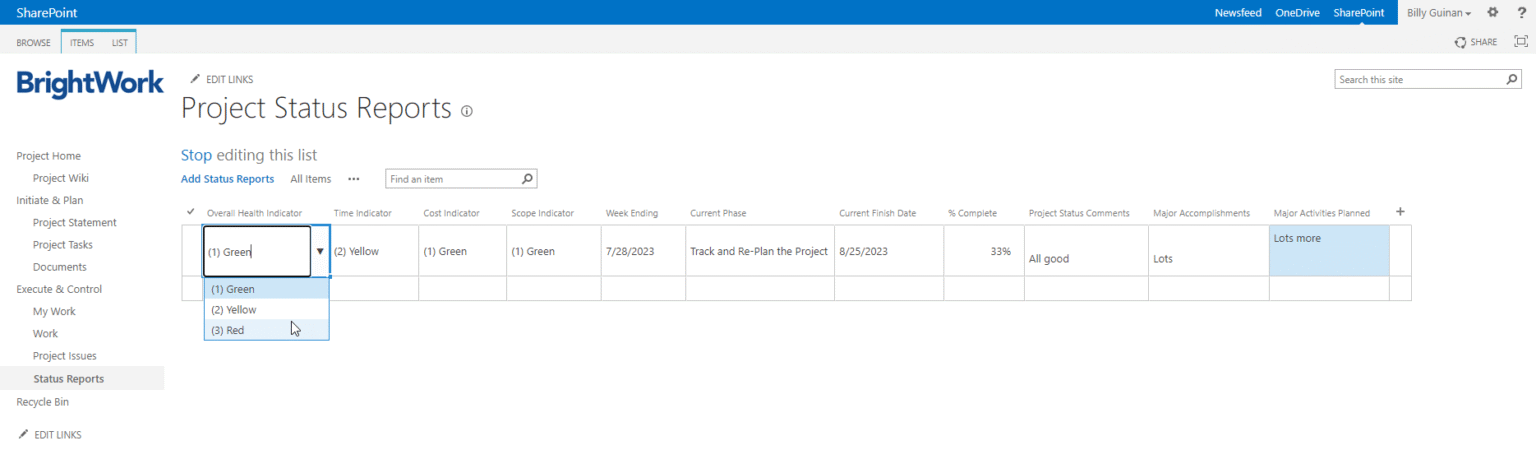Open the settings gear icon
The image size is (1536, 450).
[1493, 12]
